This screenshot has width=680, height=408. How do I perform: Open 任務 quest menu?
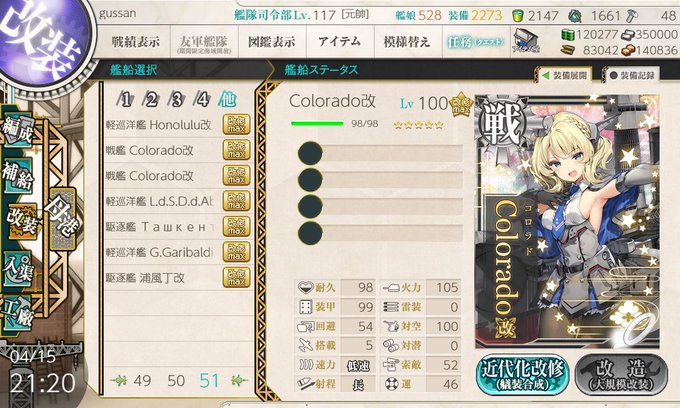pyautogui.click(x=476, y=42)
